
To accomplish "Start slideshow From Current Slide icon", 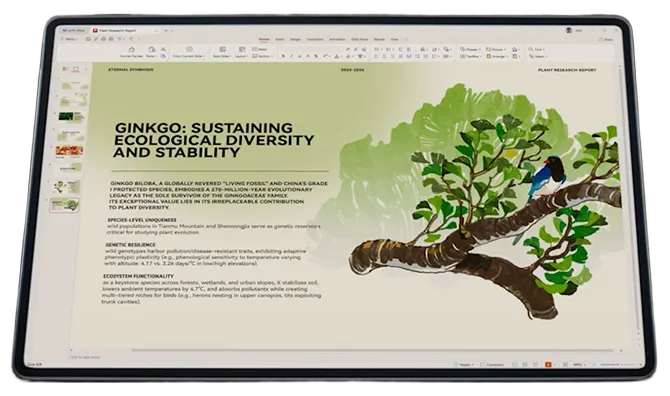I will (189, 49).
